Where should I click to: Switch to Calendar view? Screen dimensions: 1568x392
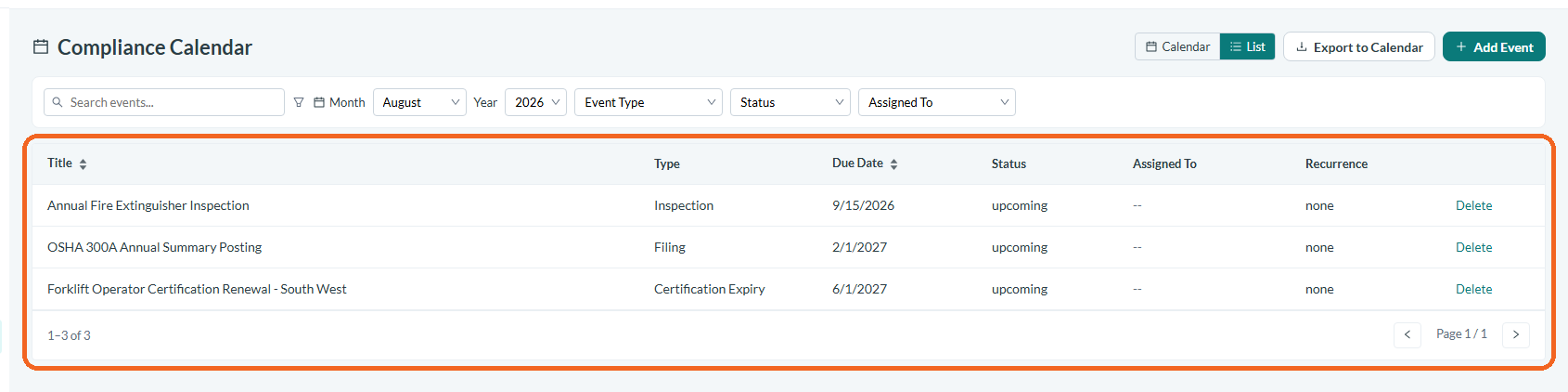(1177, 46)
